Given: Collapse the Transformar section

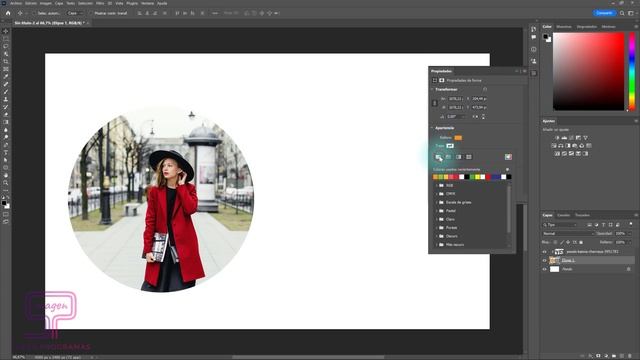Looking at the screenshot, I should 432,89.
